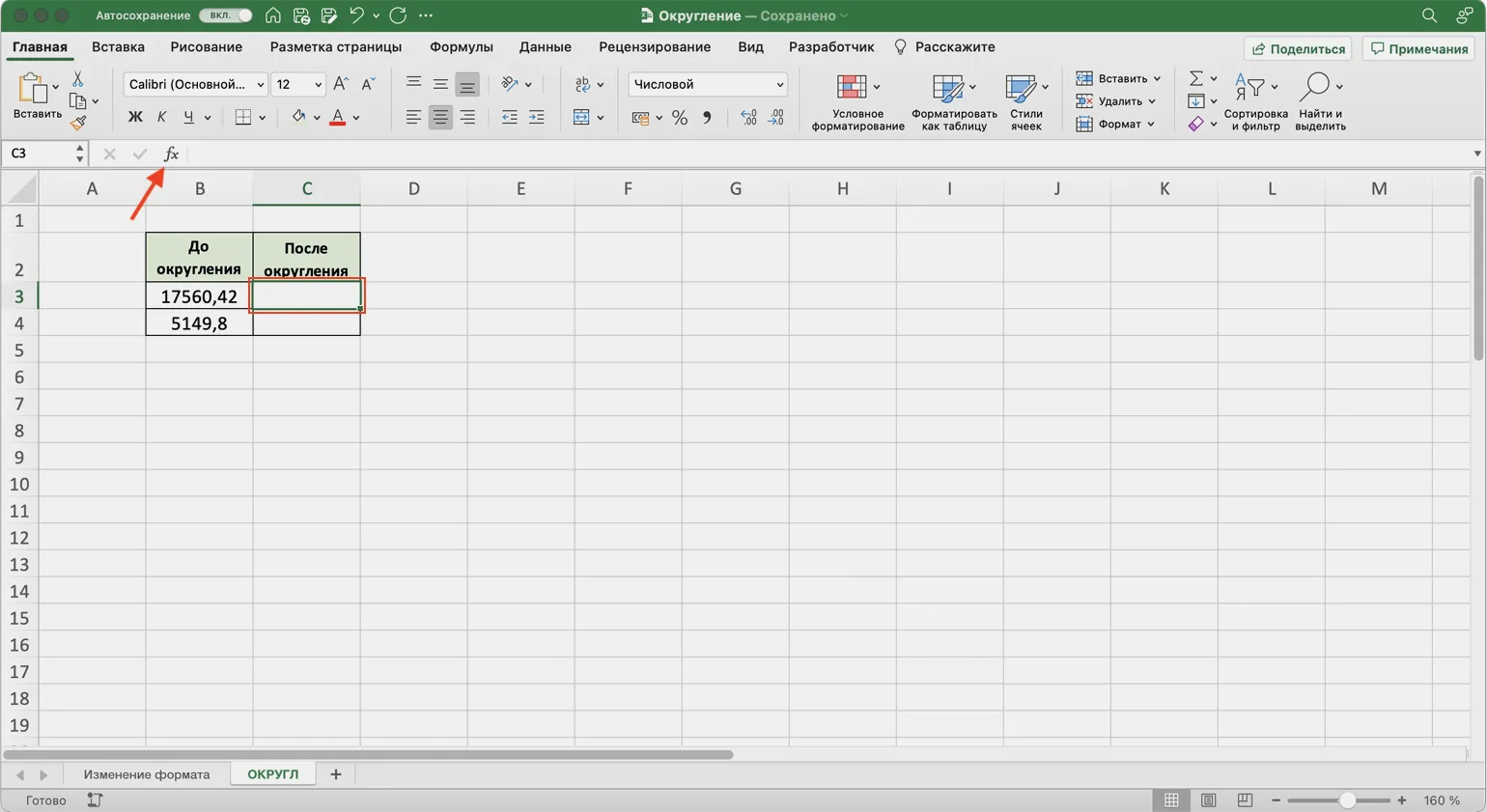Open the Примечания comments button
The image size is (1487, 812).
(1418, 48)
